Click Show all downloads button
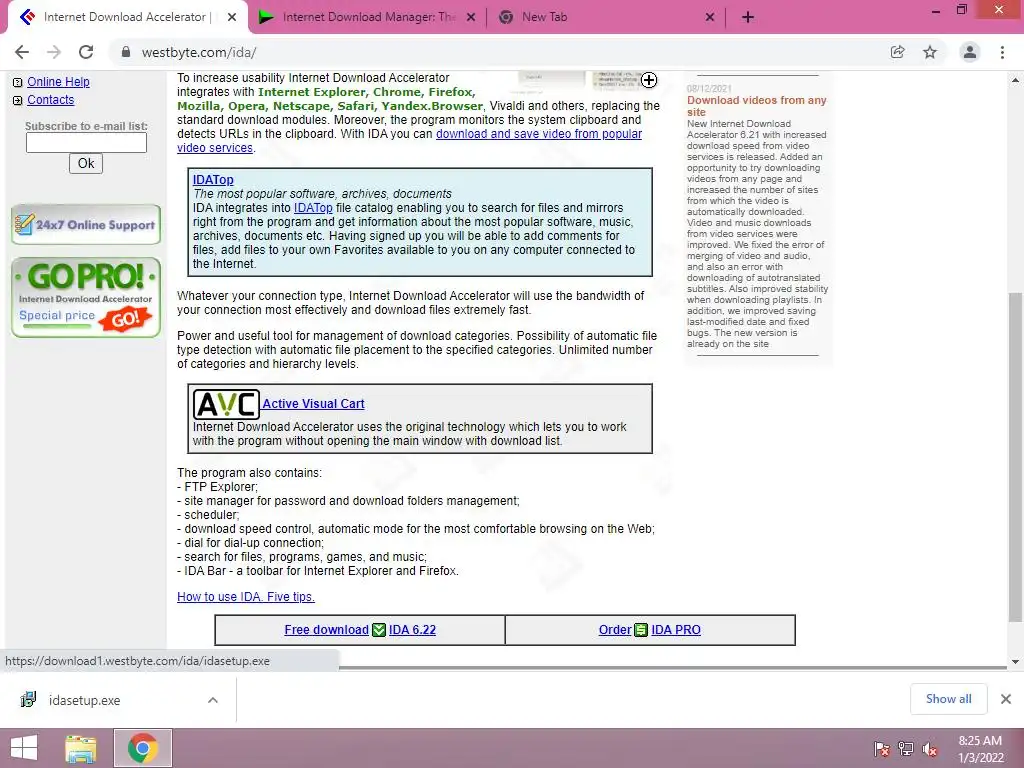The height and width of the screenshot is (768, 1024). 948,699
